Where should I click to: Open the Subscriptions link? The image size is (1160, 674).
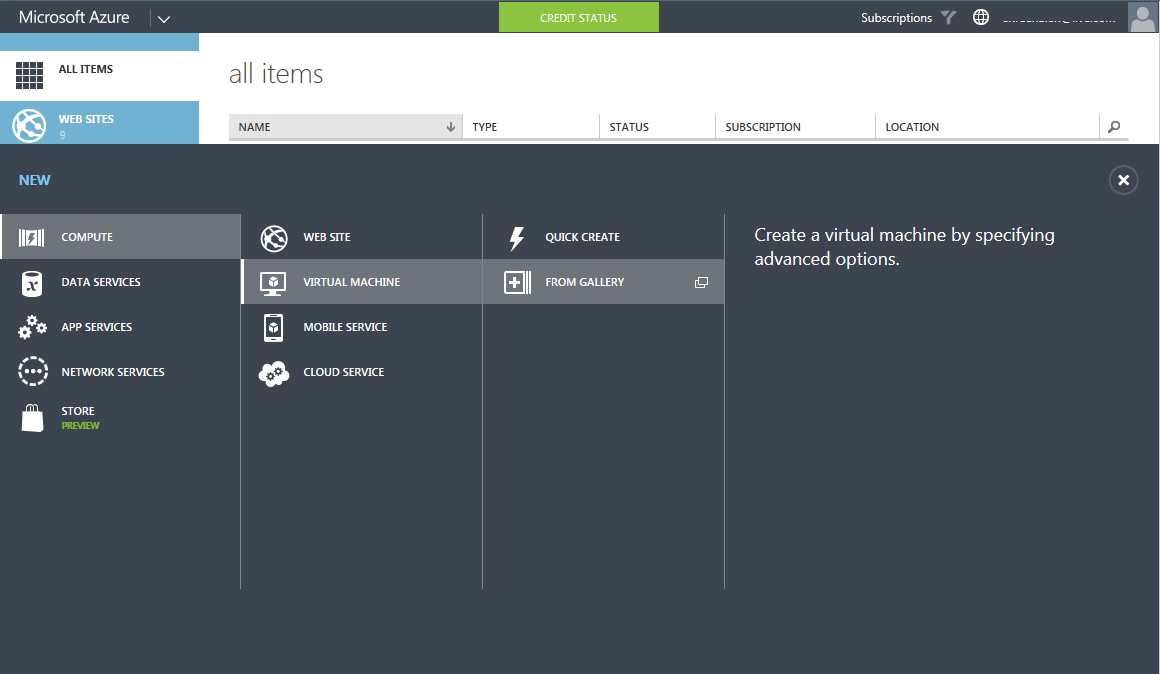click(896, 18)
